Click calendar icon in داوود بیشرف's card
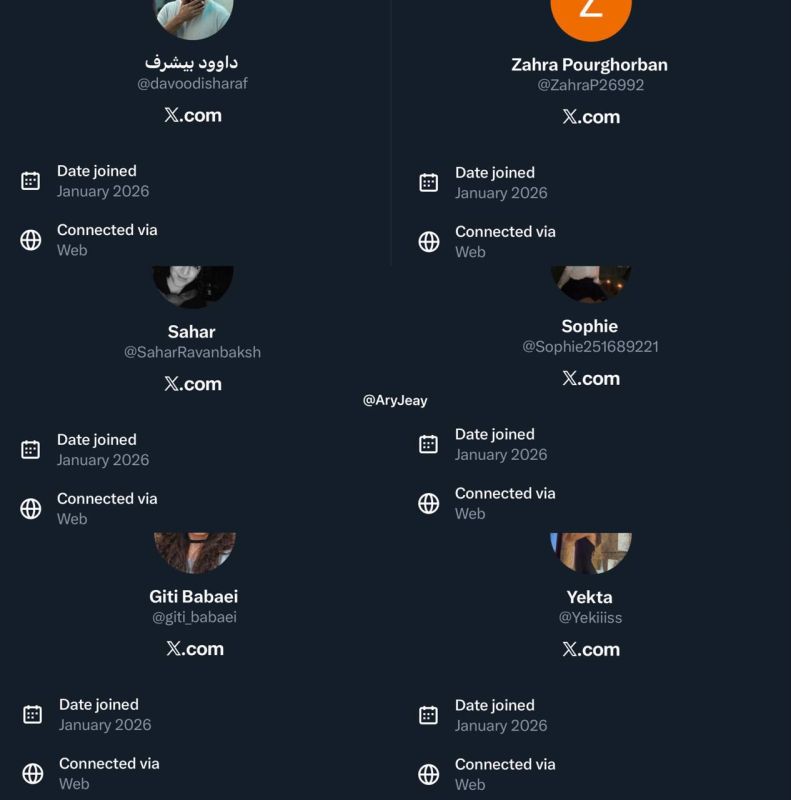The width and height of the screenshot is (791, 800). (x=31, y=181)
